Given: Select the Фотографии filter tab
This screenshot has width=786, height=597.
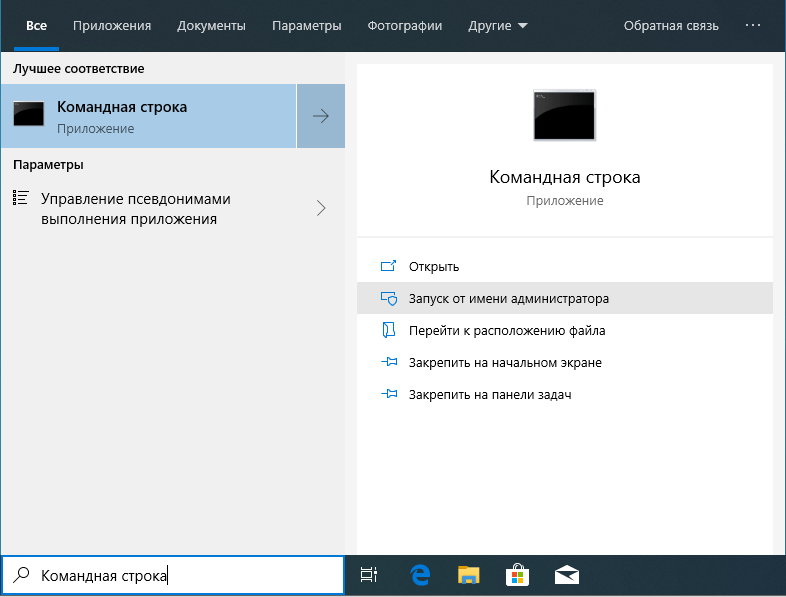Looking at the screenshot, I should pyautogui.click(x=405, y=25).
